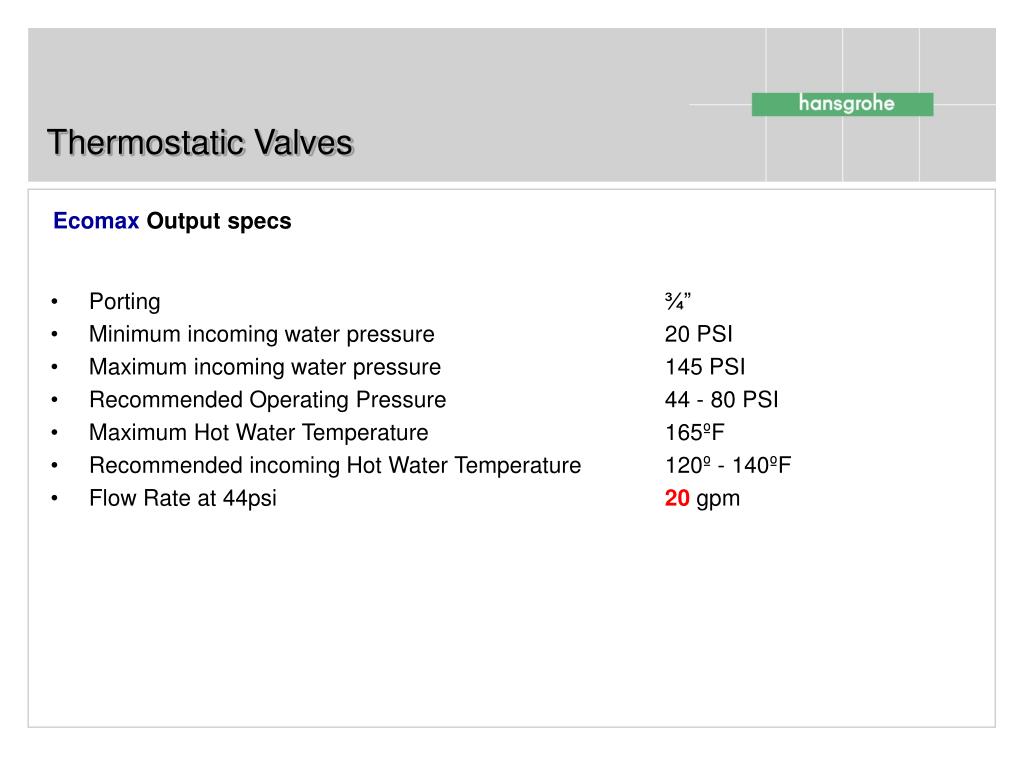Select Maximum incoming water pressure line
Viewport: 1024px width, 768px height.
[x=265, y=367]
